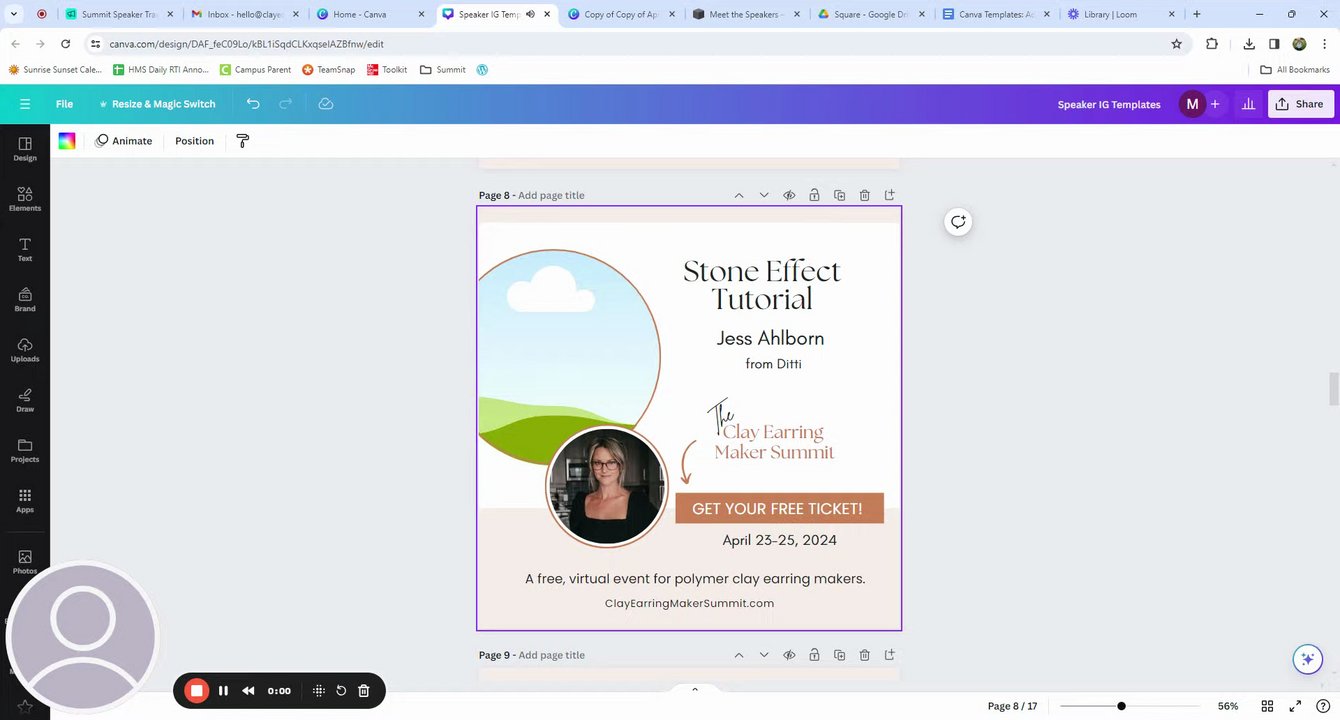Adjust the zoom slider handle

tap(1121, 706)
